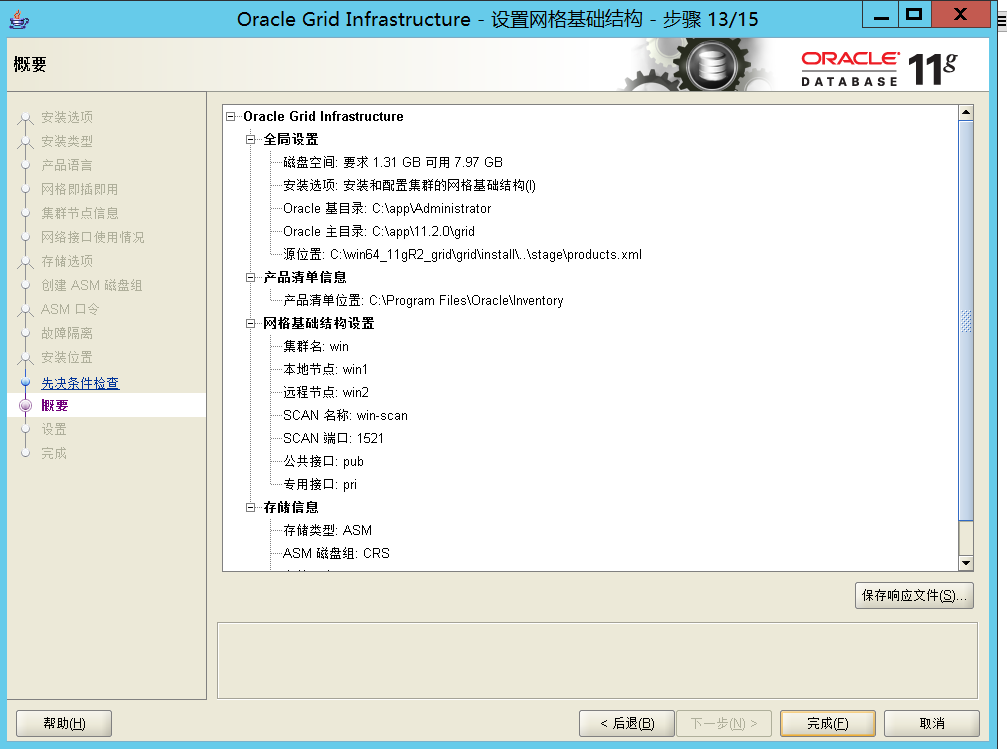Select Oracle 基目录: C:\app\Administrator row
Viewport: 1007px width, 749px height.
[387, 209]
